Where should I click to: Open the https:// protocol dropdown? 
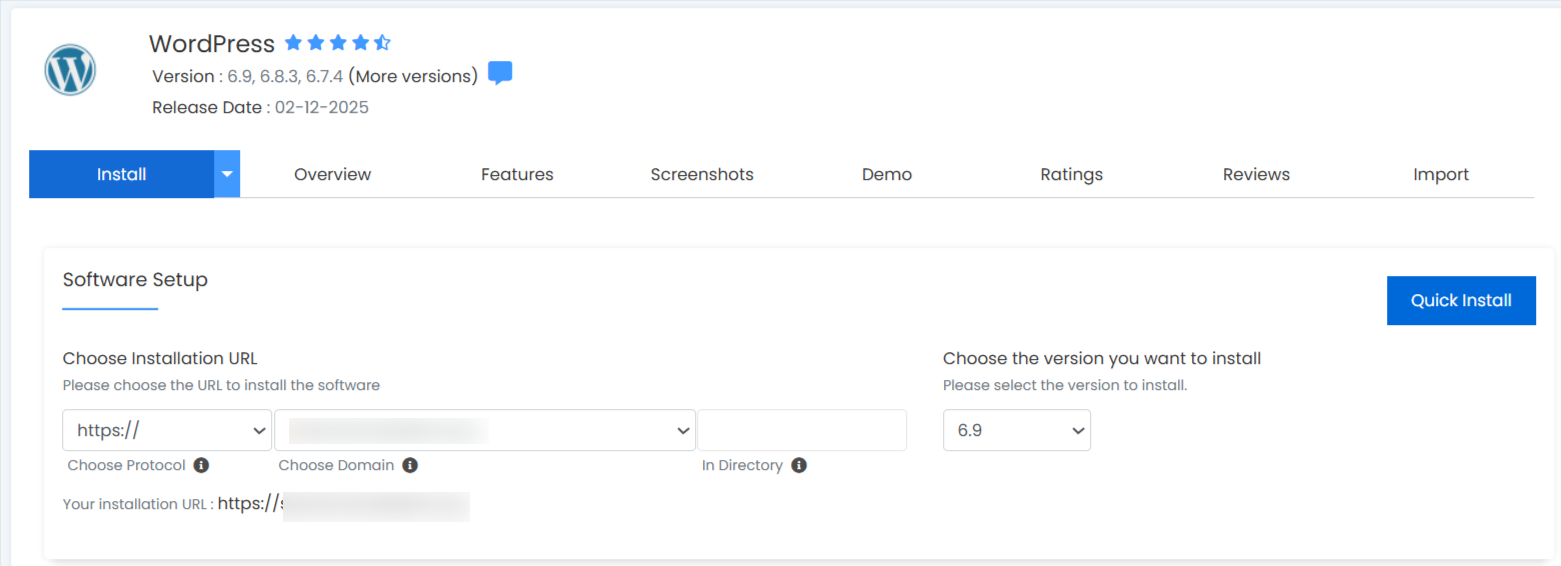(x=167, y=430)
